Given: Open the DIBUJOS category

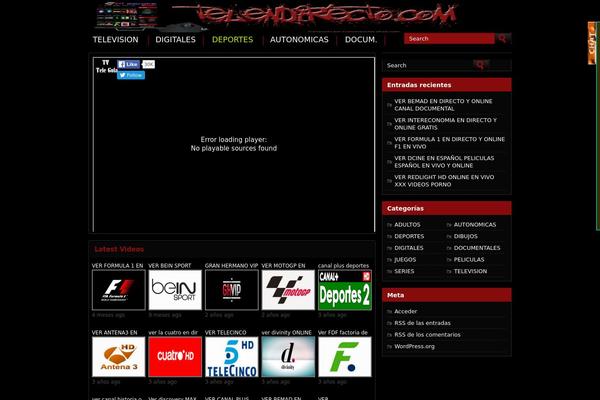Looking at the screenshot, I should pos(465,236).
